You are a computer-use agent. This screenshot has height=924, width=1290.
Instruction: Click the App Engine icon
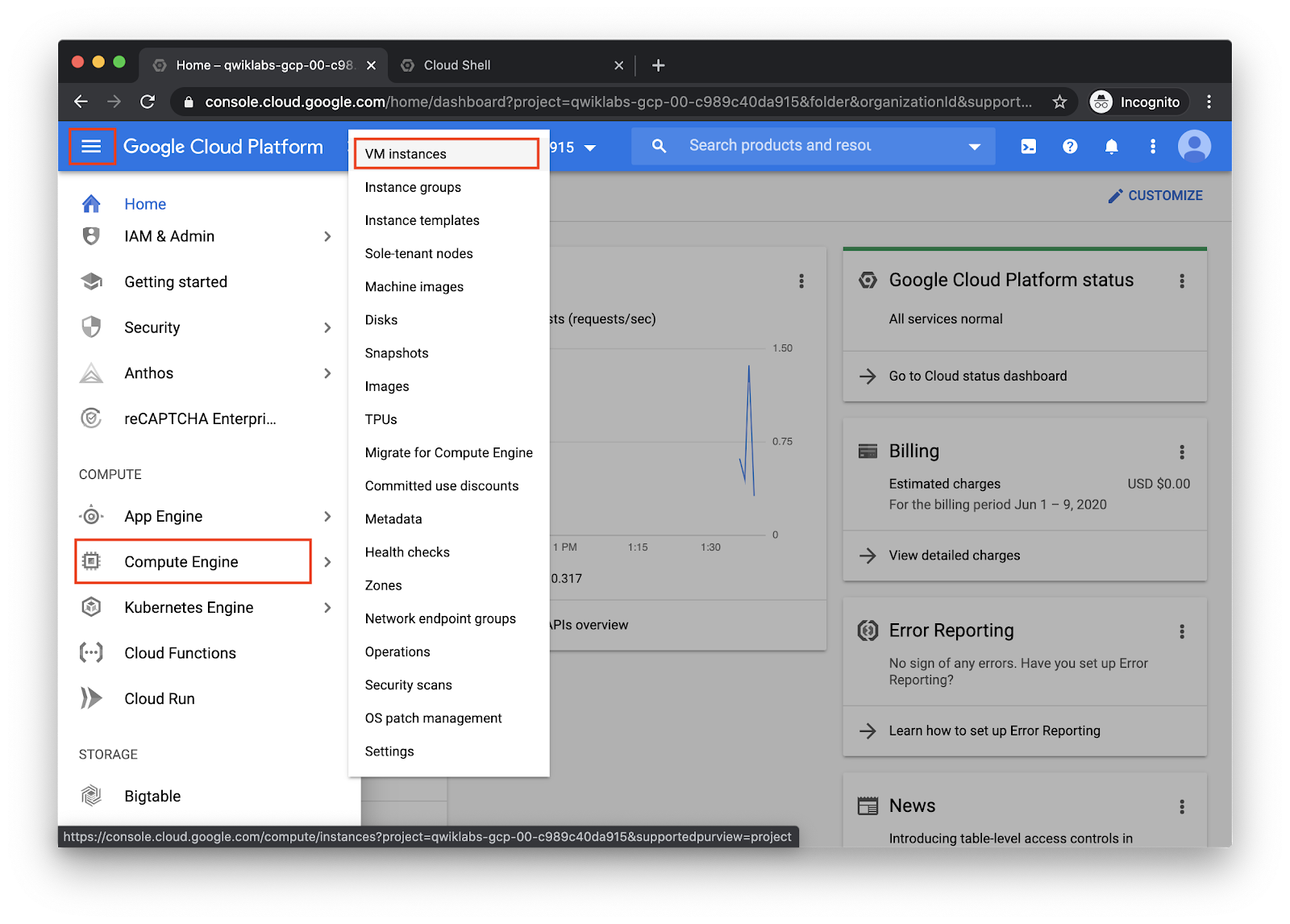[x=91, y=516]
